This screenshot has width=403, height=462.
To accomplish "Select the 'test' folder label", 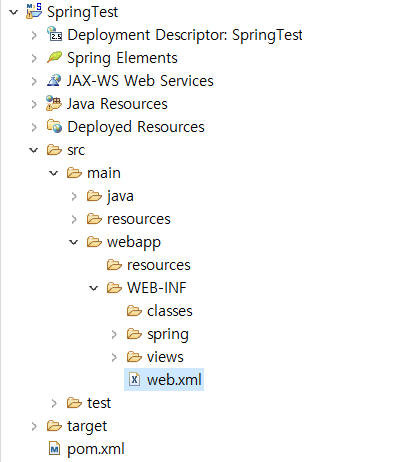I will click(x=99, y=403).
